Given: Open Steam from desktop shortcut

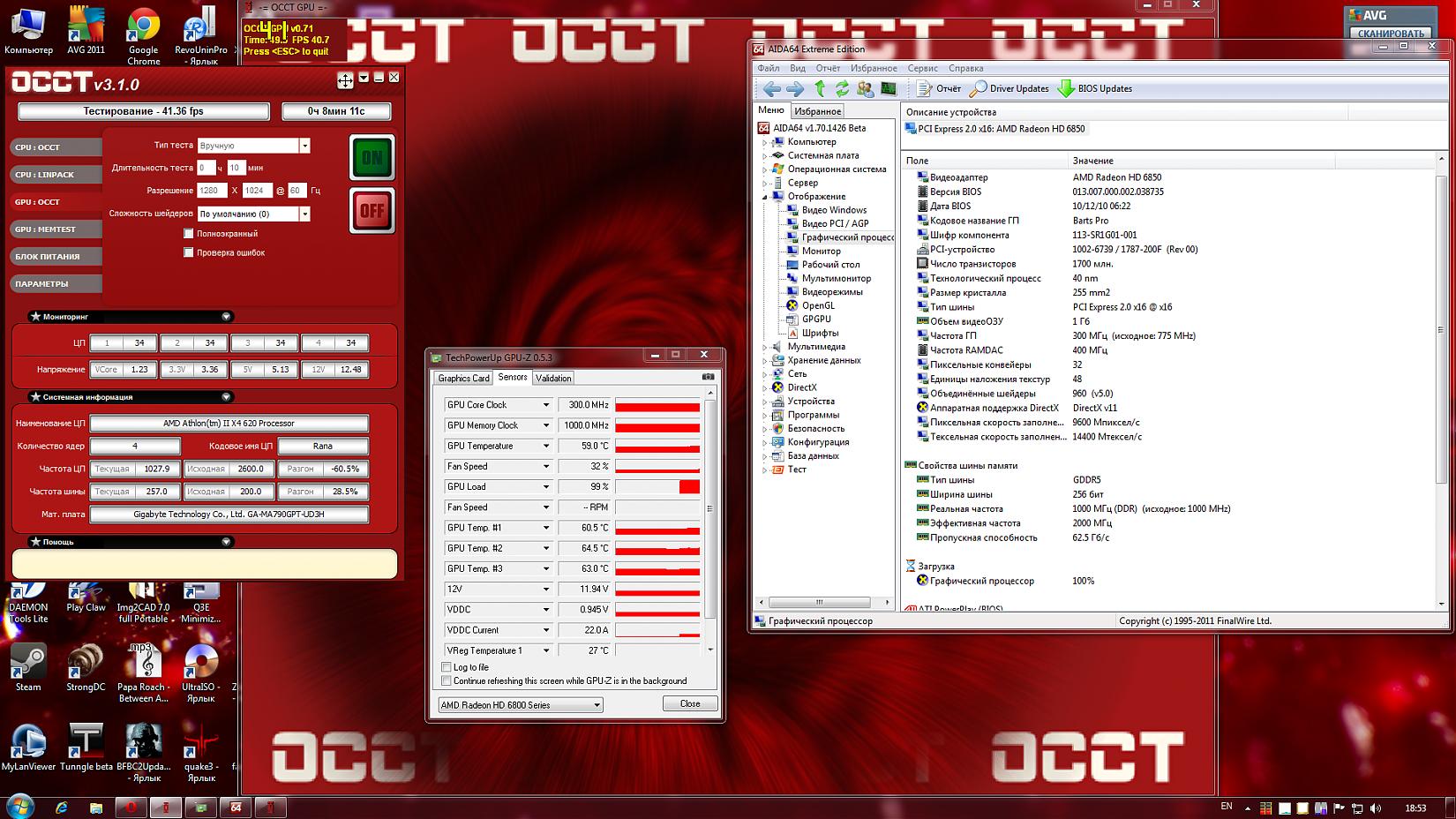Looking at the screenshot, I should (x=28, y=667).
